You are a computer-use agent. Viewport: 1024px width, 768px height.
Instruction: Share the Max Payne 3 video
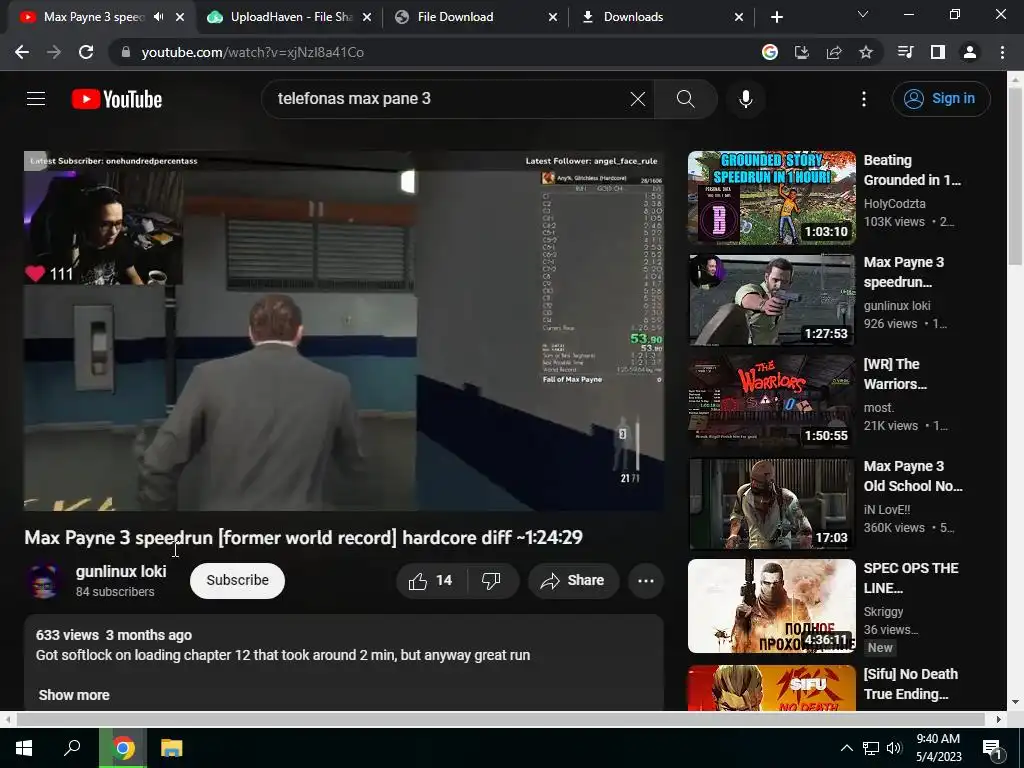(573, 581)
